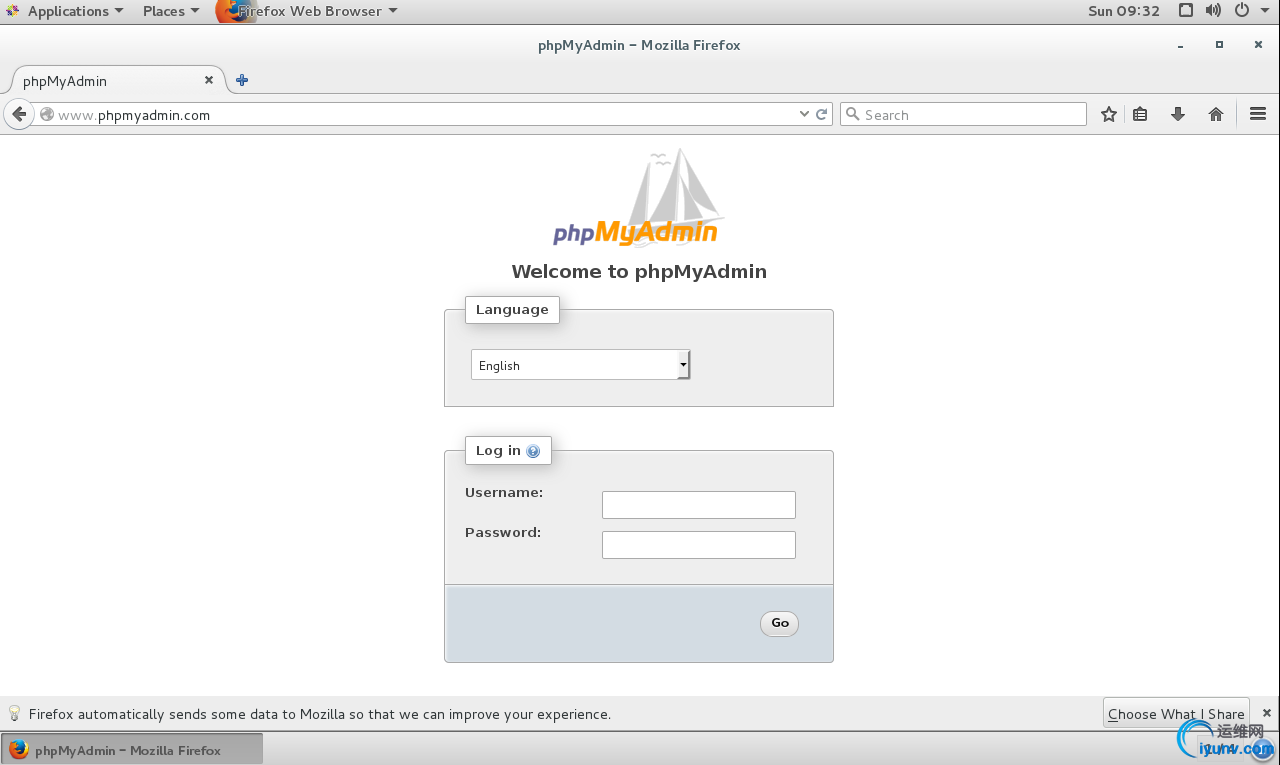Open the Language English dropdown
Image resolution: width=1280 pixels, height=765 pixels.
tap(581, 365)
